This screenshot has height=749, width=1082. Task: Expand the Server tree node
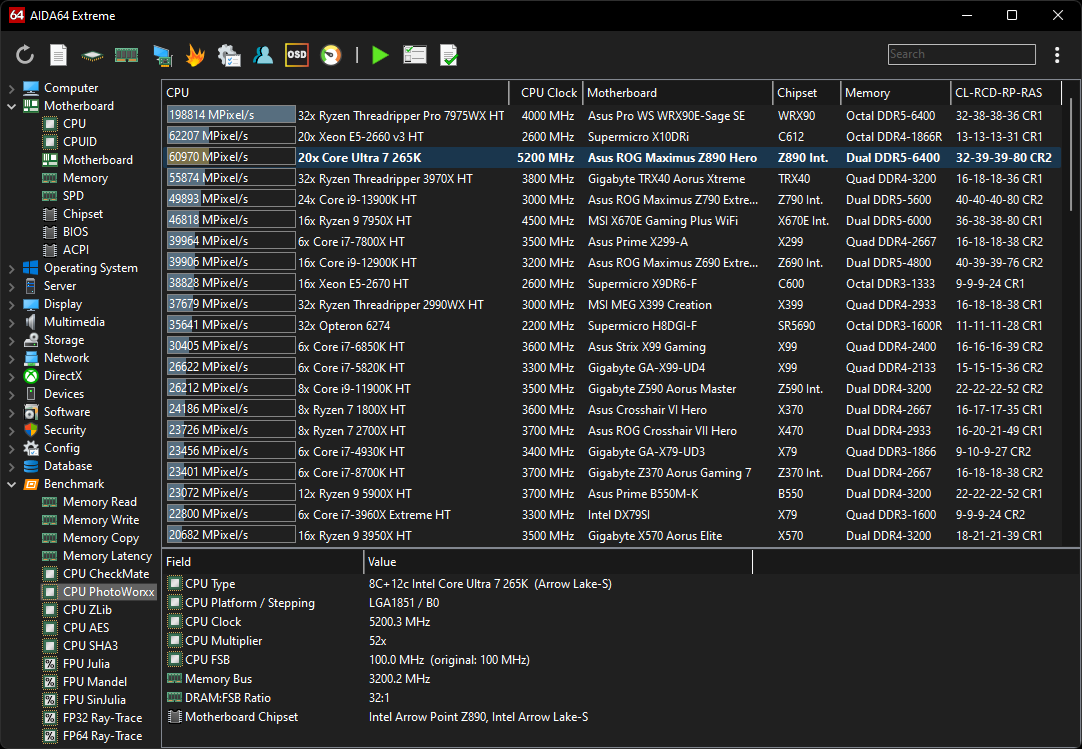[x=12, y=286]
